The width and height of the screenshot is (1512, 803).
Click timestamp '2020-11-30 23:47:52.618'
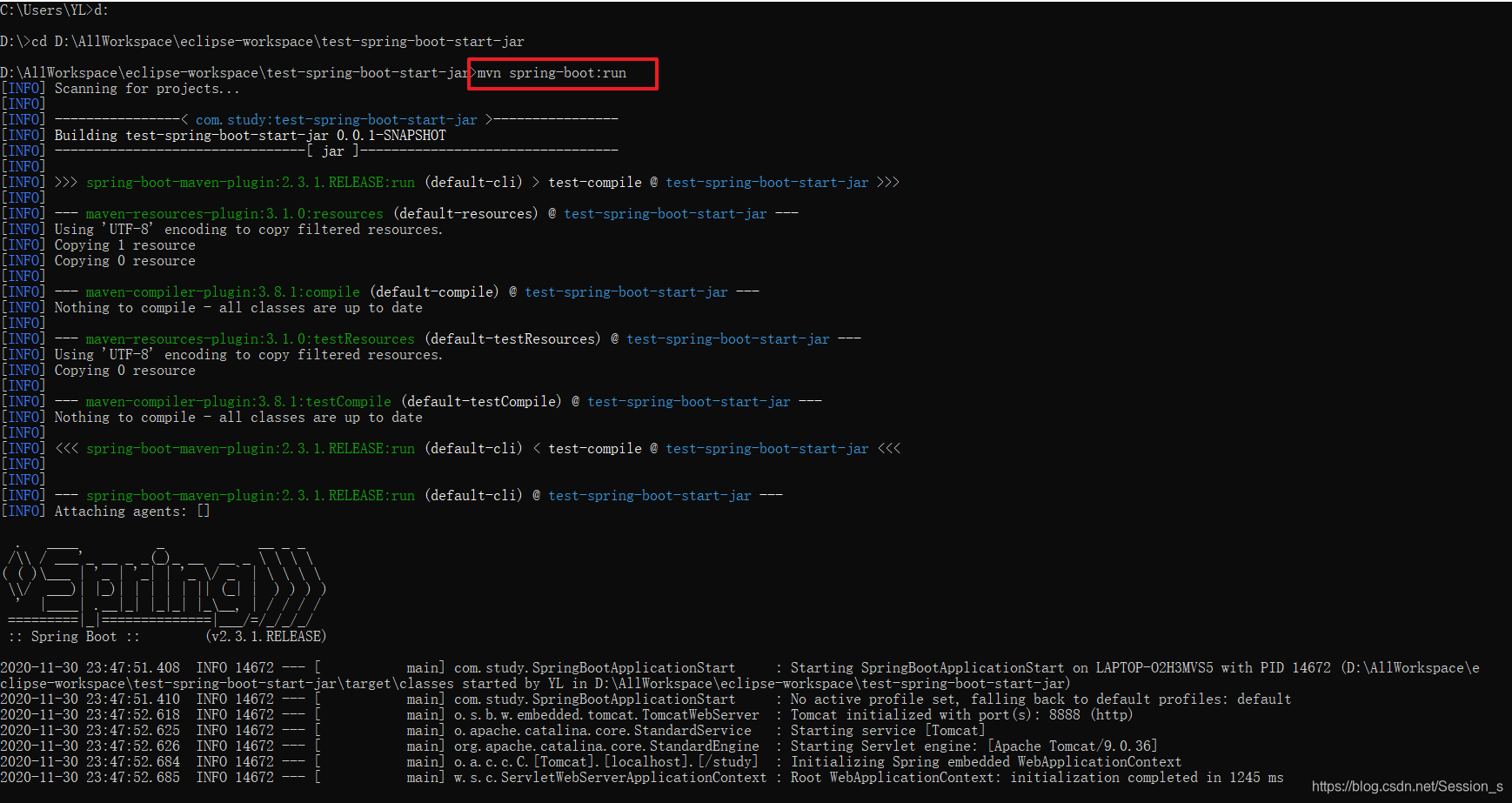pyautogui.click(x=90, y=715)
